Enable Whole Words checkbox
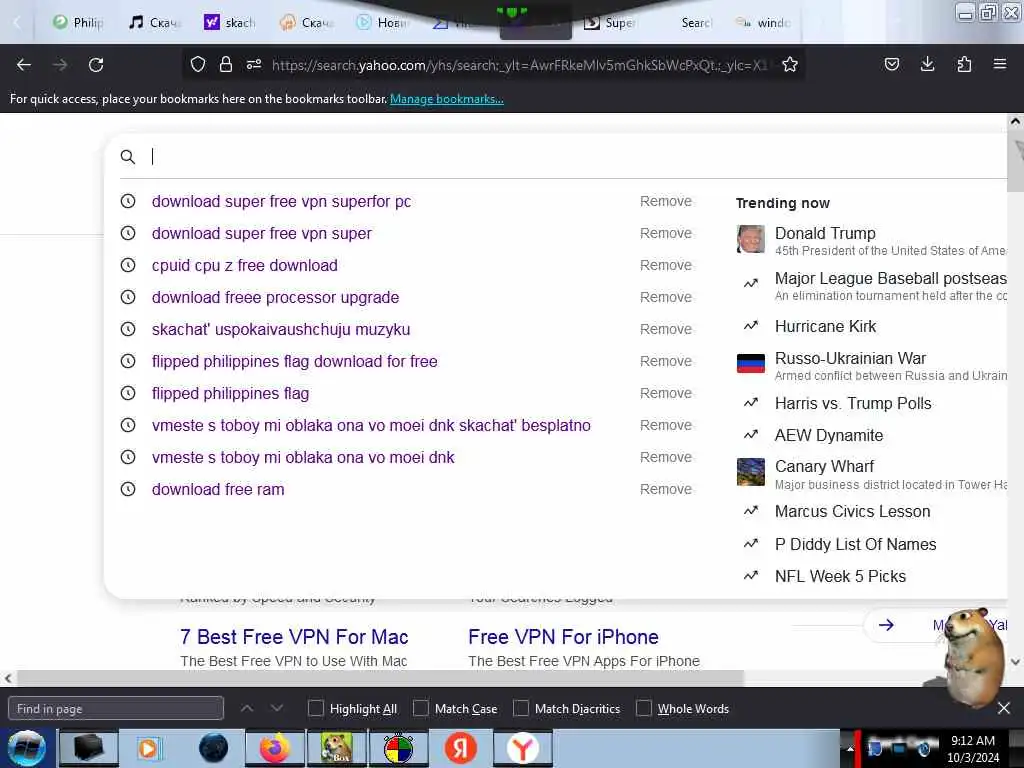 click(x=644, y=708)
